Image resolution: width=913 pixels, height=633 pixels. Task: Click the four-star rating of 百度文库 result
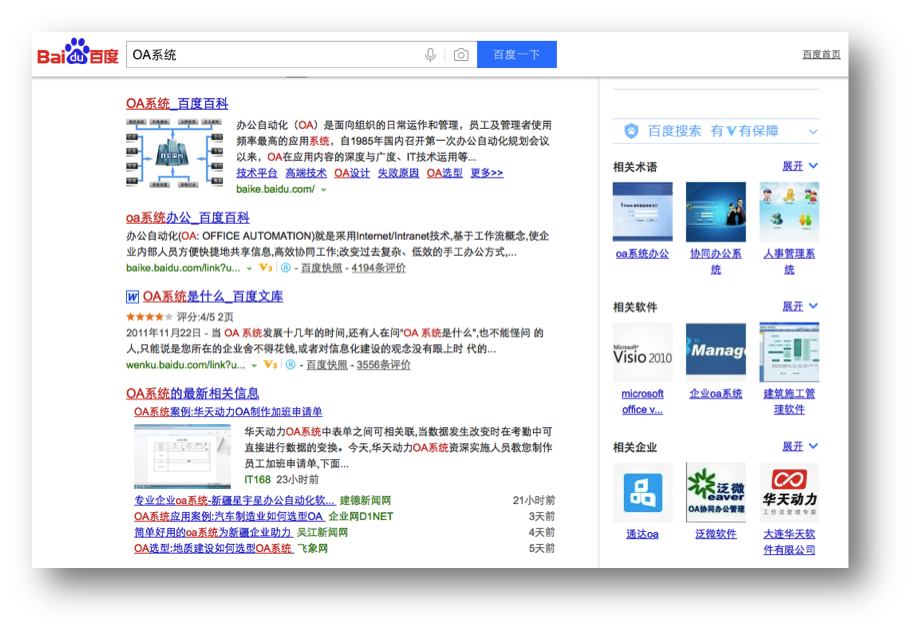click(149, 317)
